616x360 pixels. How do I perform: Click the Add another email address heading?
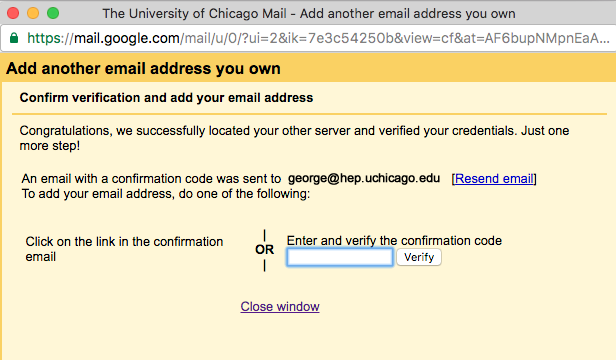[x=143, y=68]
